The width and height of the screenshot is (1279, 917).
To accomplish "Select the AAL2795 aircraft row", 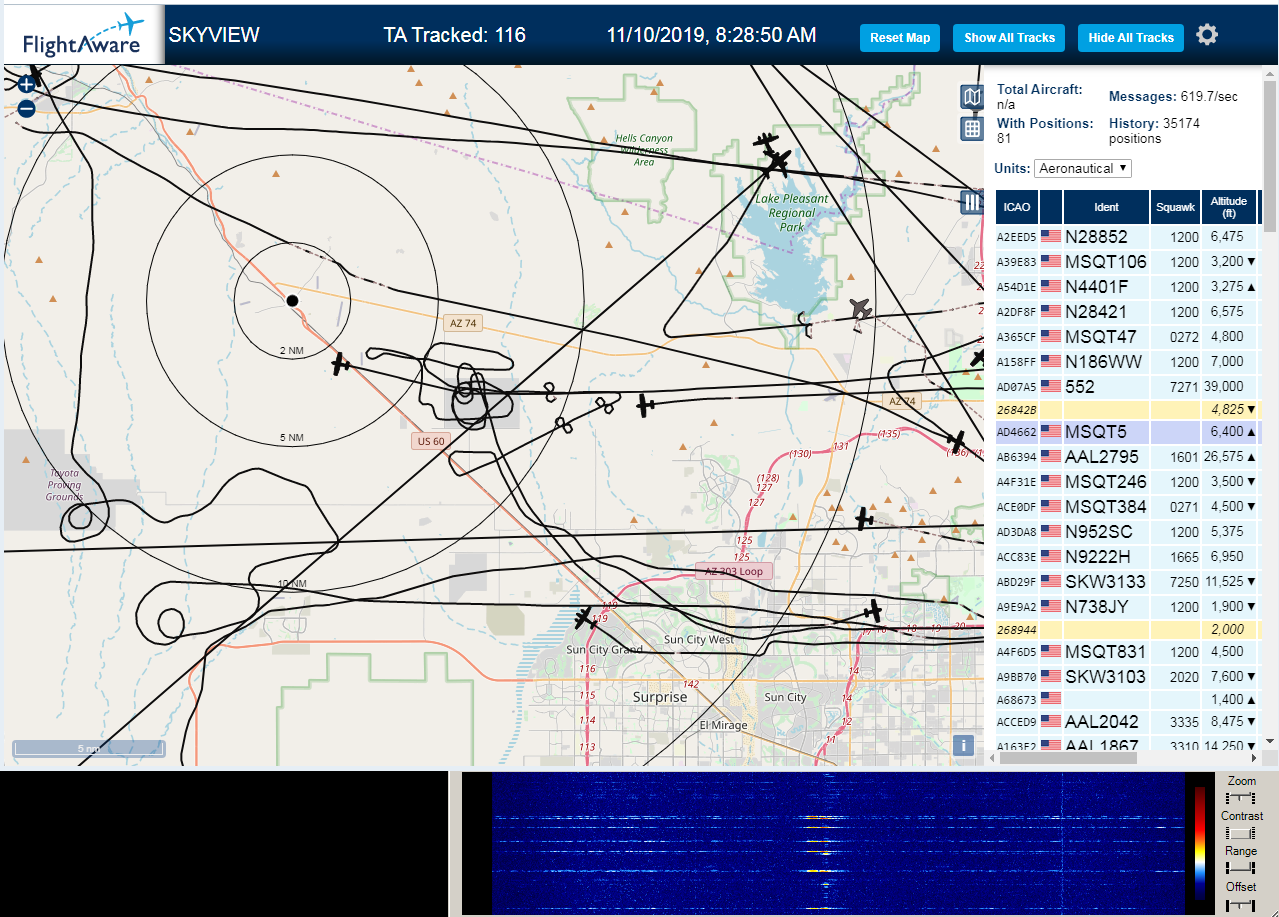I will coord(1129,457).
